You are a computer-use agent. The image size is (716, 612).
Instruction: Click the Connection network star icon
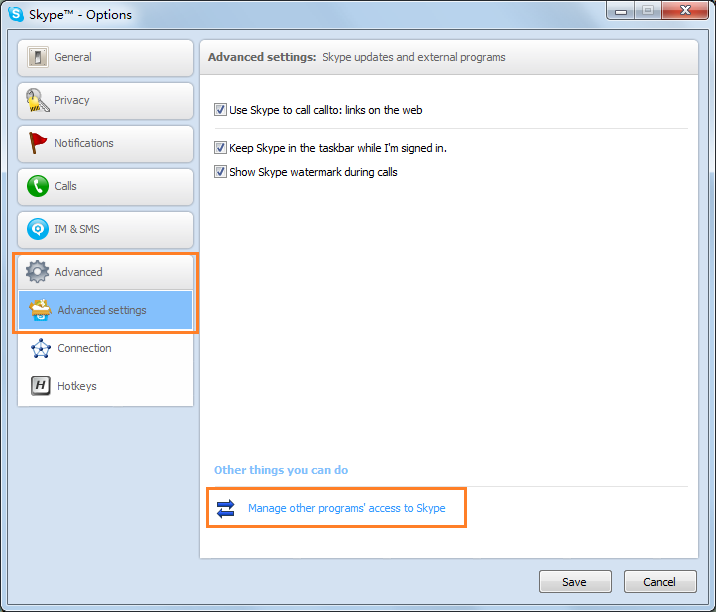click(x=41, y=348)
